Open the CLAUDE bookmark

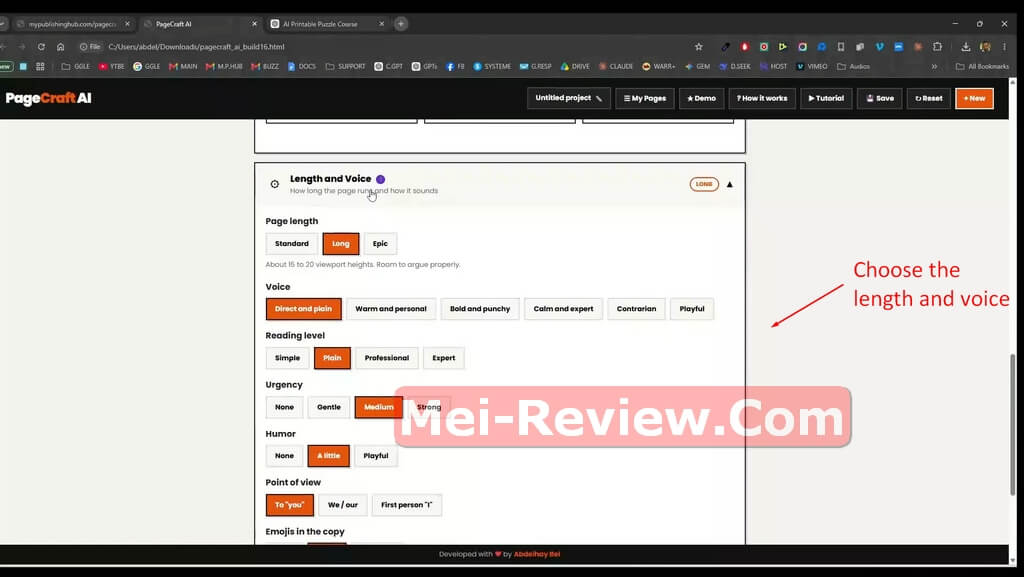[x=616, y=67]
